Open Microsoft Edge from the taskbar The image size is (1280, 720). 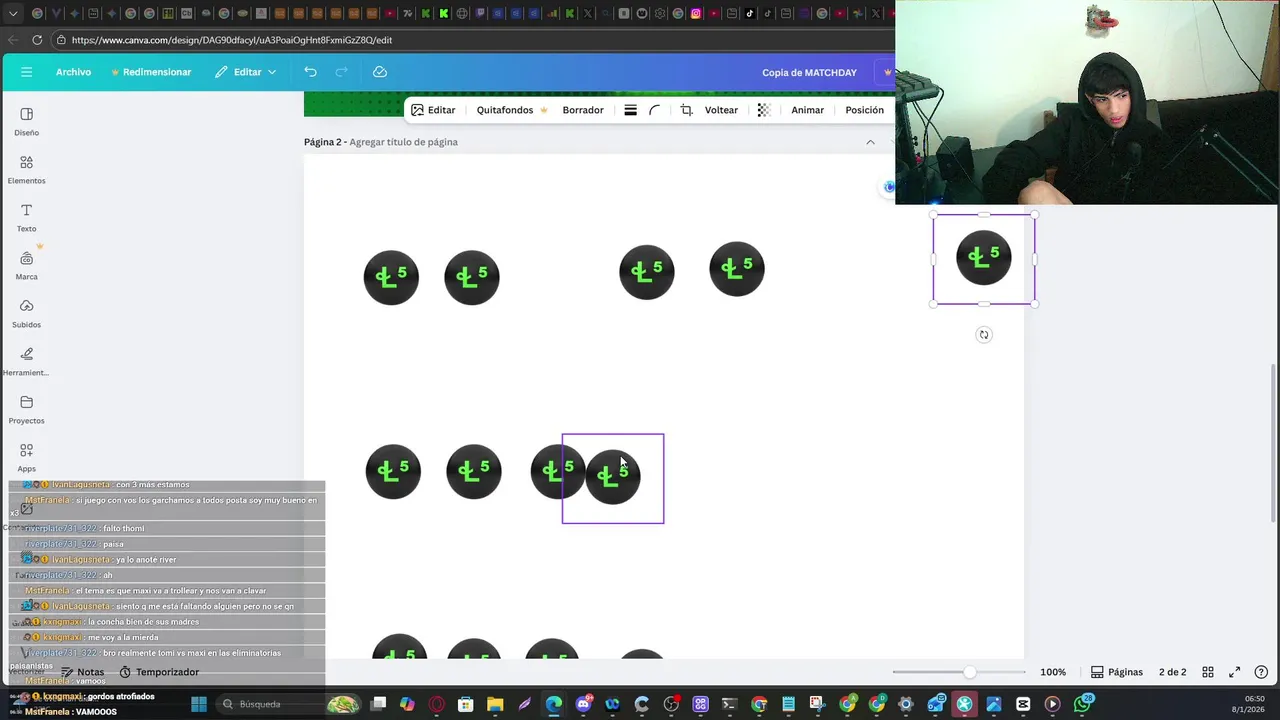coord(554,704)
